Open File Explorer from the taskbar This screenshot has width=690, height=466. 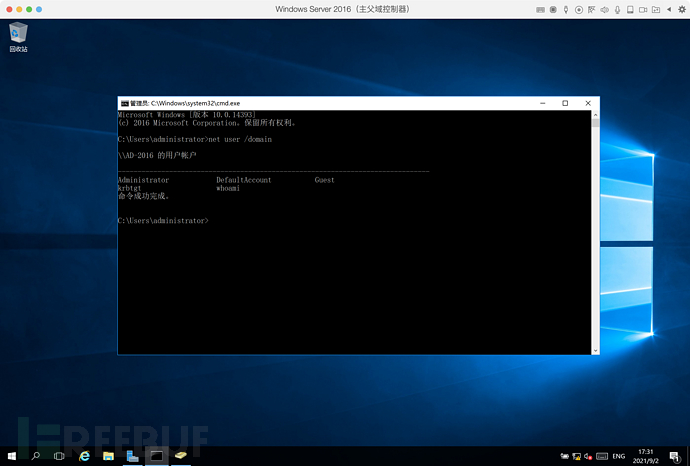point(108,456)
